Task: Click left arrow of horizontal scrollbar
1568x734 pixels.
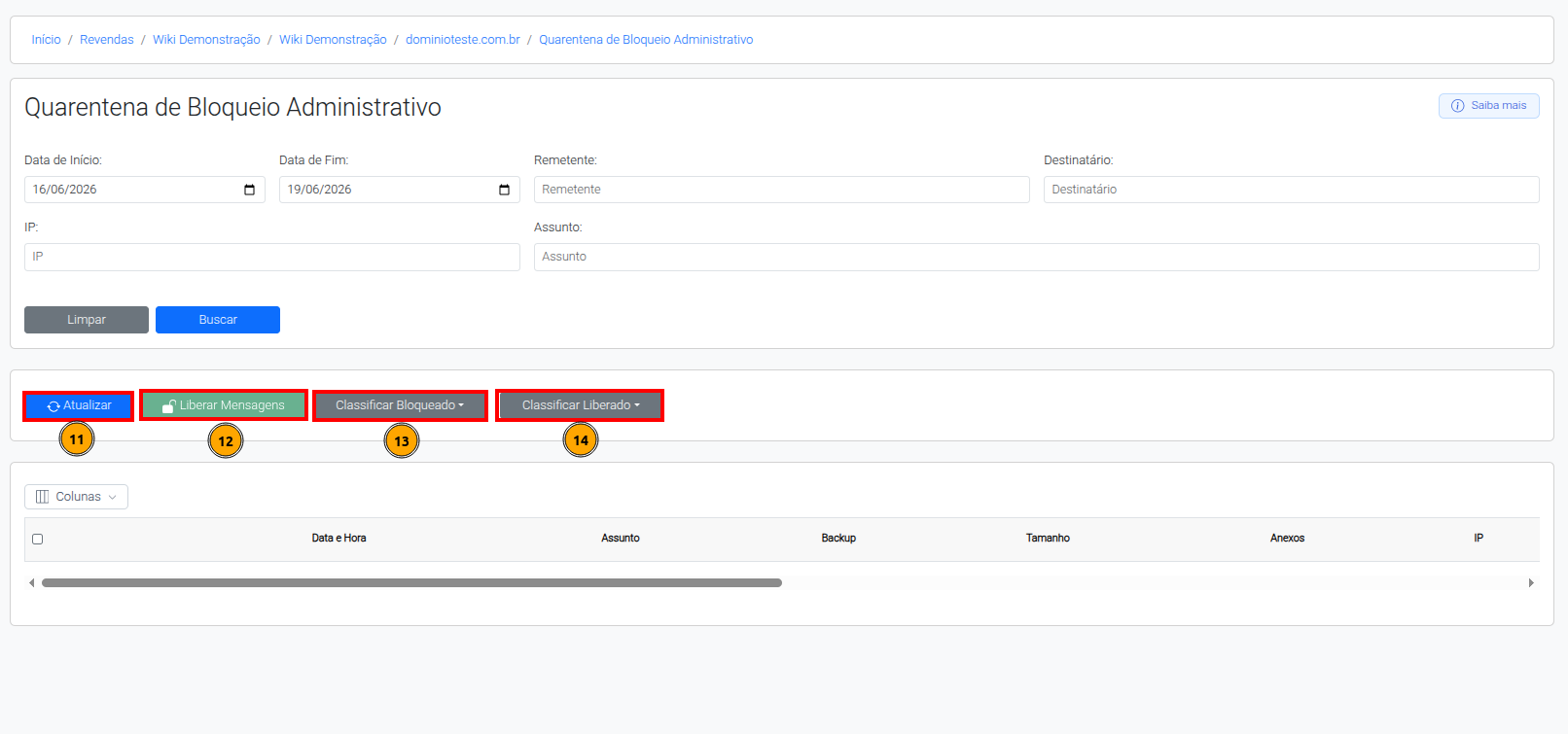Action: tap(32, 583)
